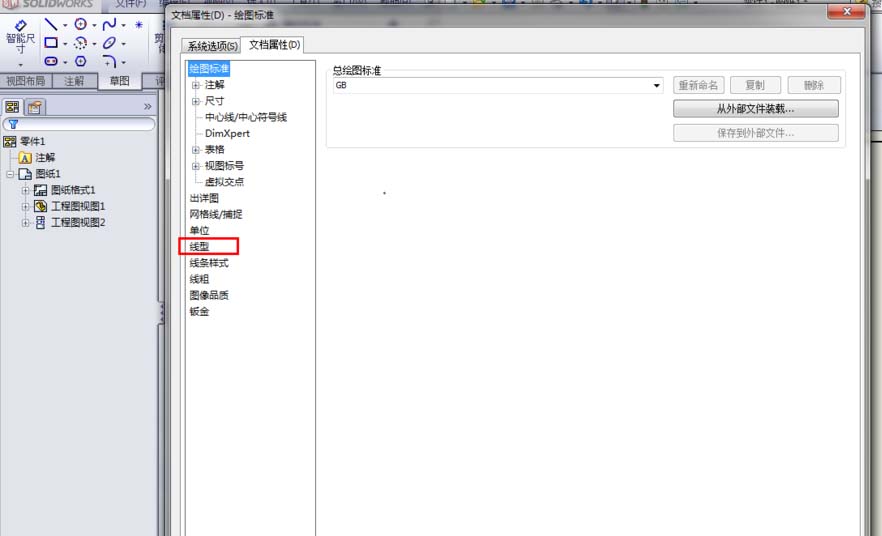Click the 注解 folder icon in FeatureManager tree
The height and width of the screenshot is (536, 882).
tap(25, 157)
